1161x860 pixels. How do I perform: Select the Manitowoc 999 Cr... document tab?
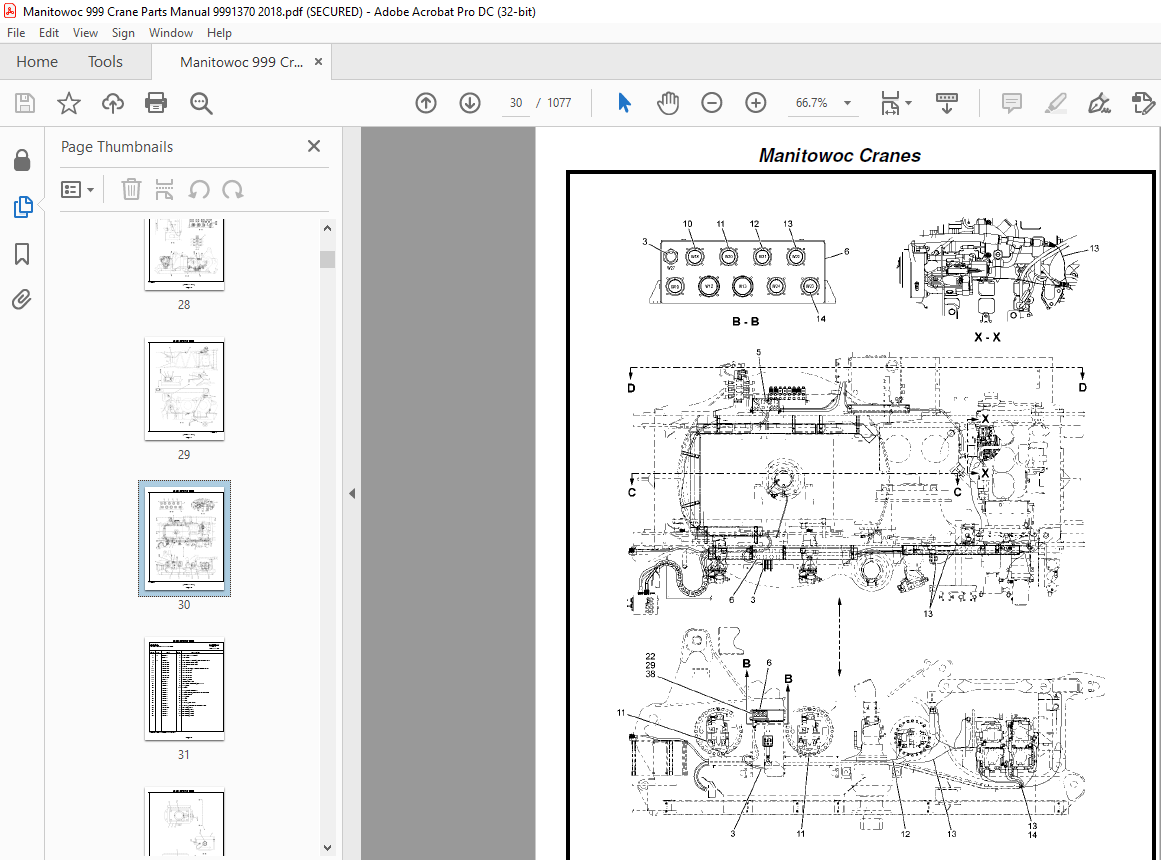[241, 62]
